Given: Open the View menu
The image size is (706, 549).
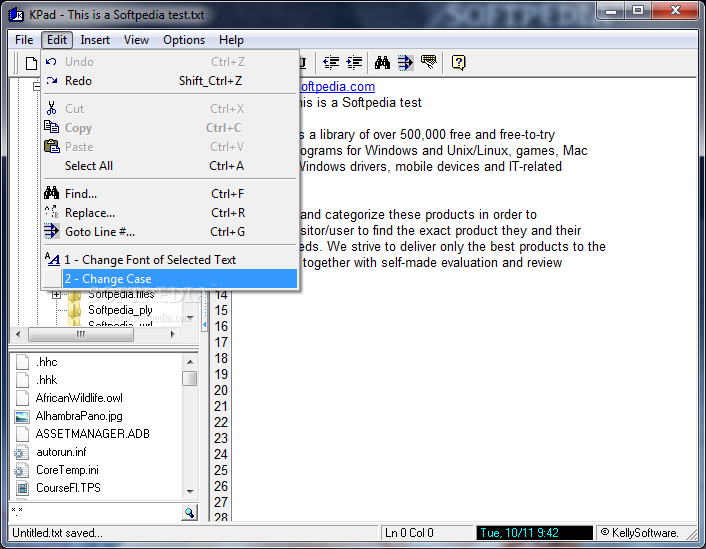Looking at the screenshot, I should click(x=136, y=40).
